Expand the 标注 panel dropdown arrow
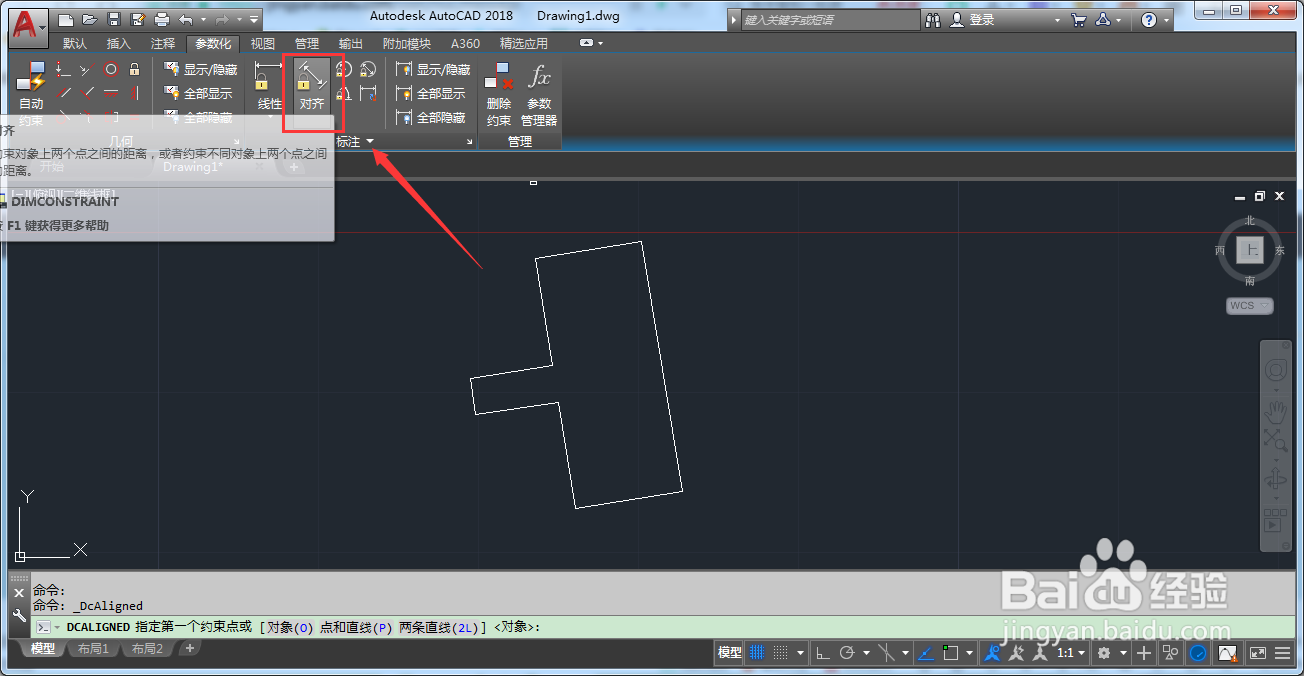The image size is (1304, 676). [370, 142]
